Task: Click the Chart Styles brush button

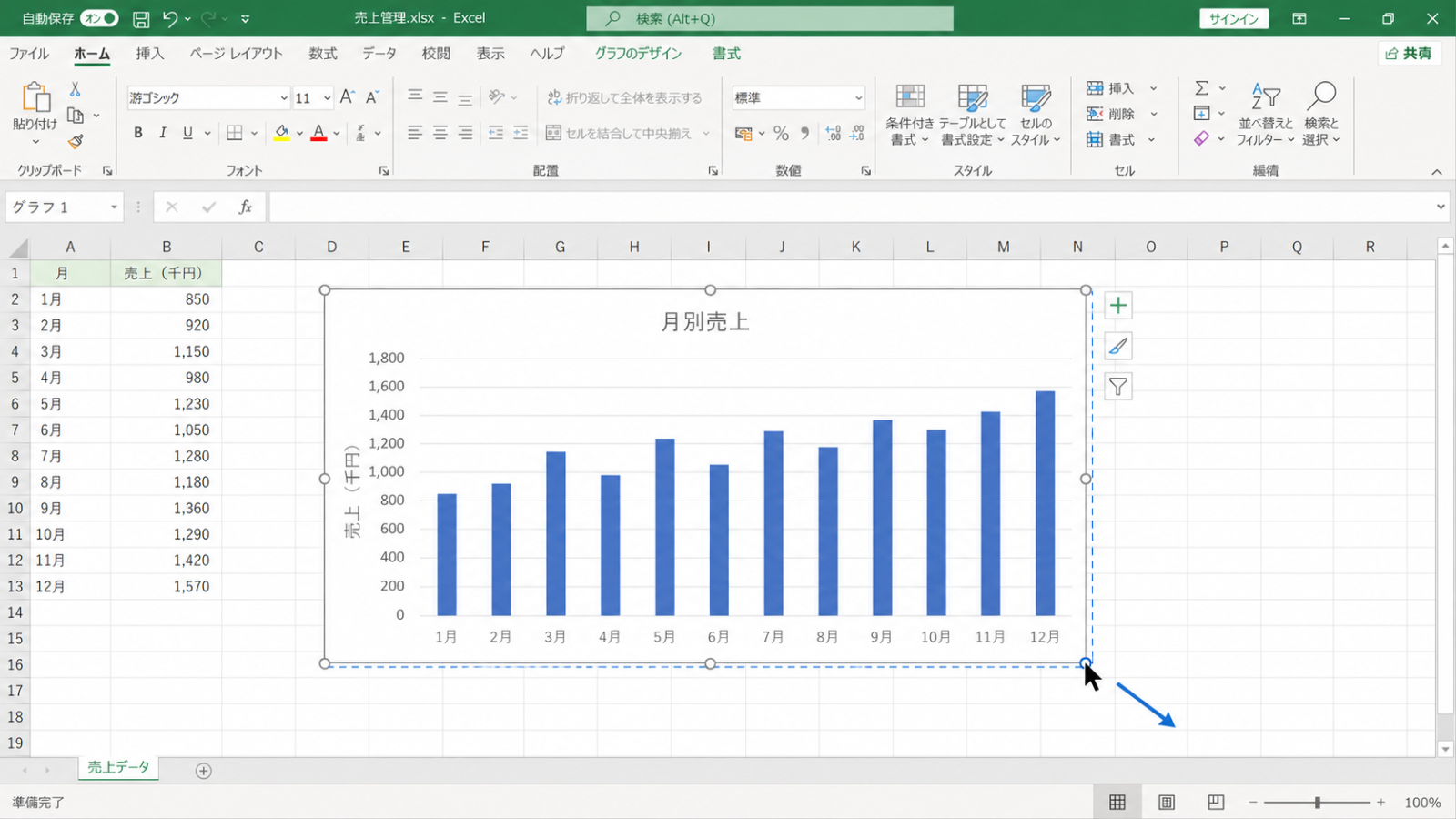Action: click(1118, 346)
